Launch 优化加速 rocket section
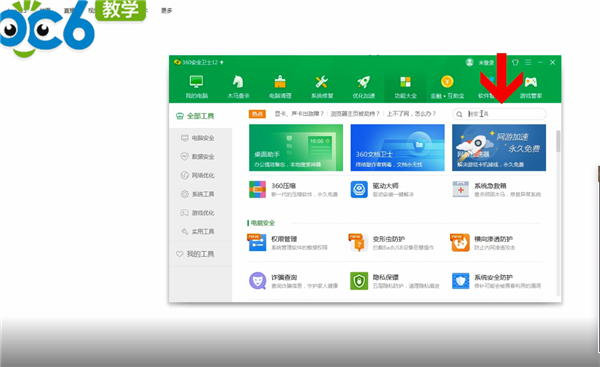 coord(364,87)
